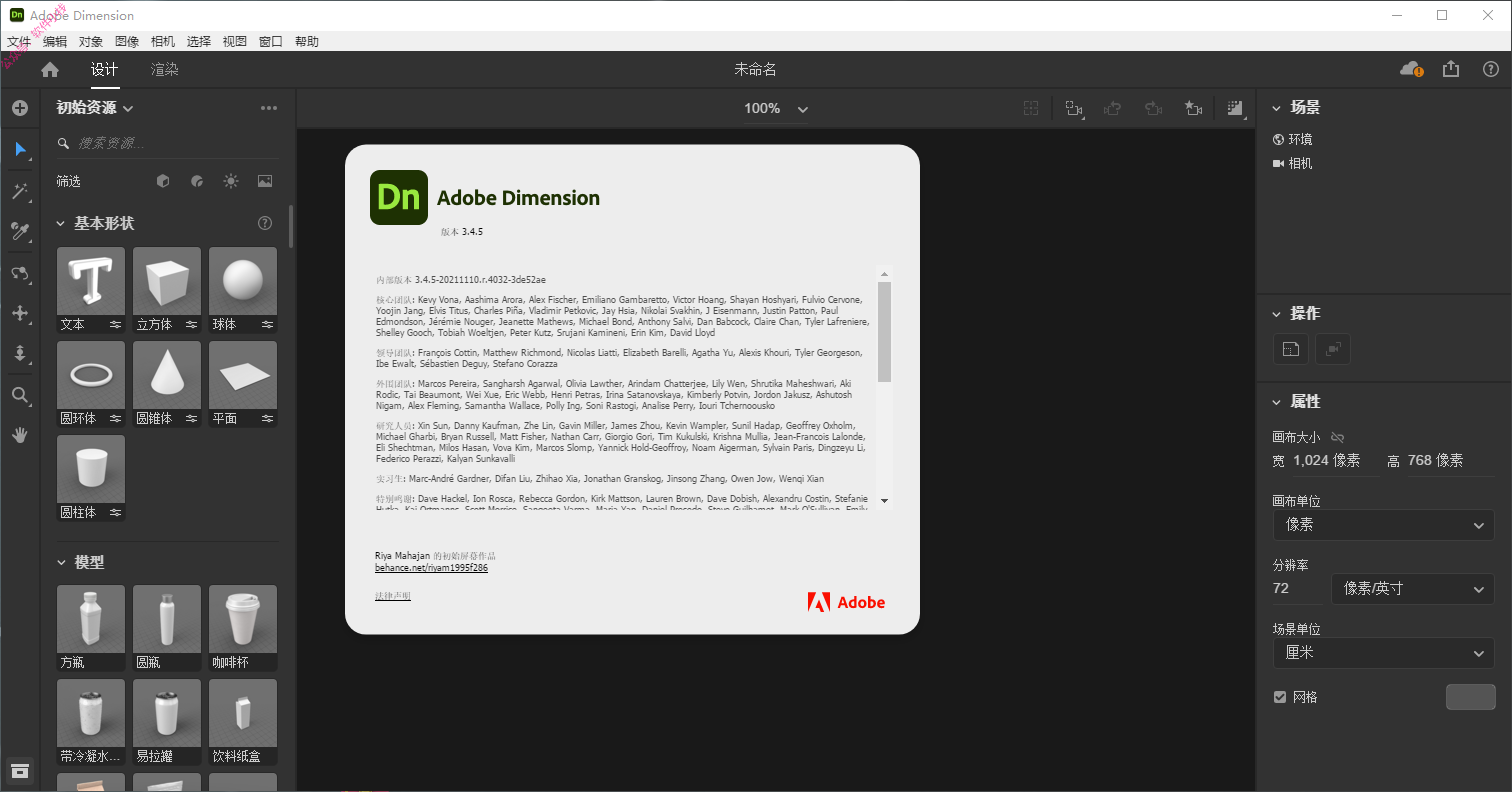
Task: Open the 帮助 menu
Action: 307,42
